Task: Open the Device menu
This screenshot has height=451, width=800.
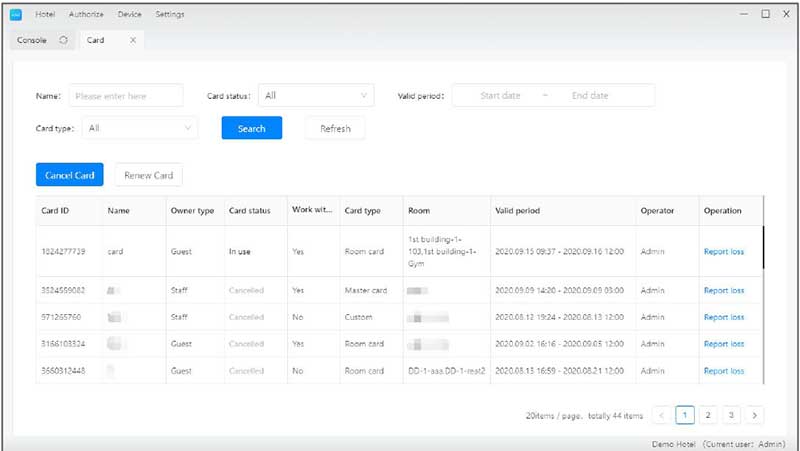Action: (x=129, y=14)
